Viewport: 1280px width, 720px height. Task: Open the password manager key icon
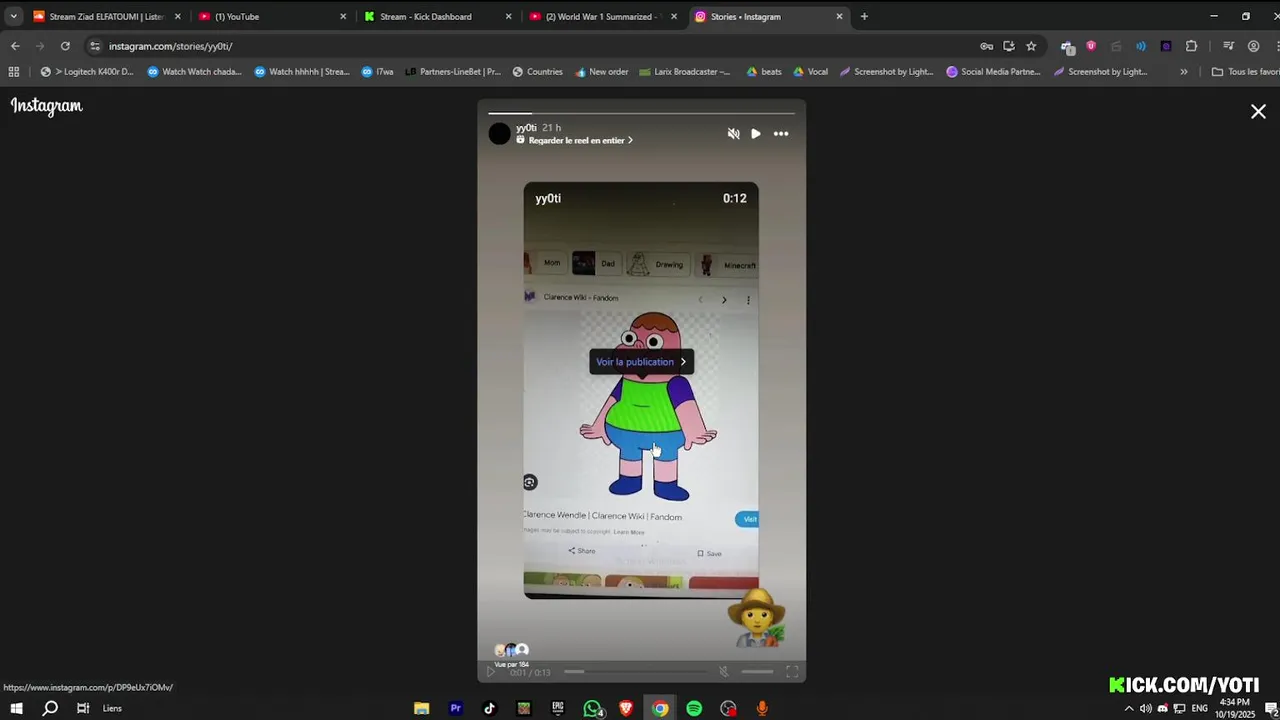[x=986, y=46]
